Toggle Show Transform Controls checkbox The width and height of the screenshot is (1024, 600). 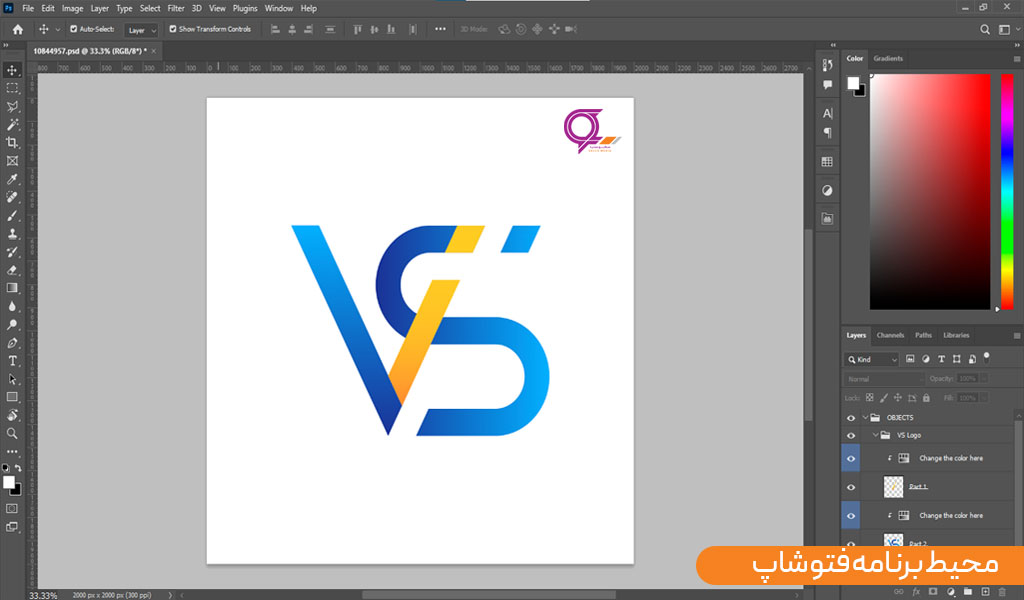pos(172,29)
